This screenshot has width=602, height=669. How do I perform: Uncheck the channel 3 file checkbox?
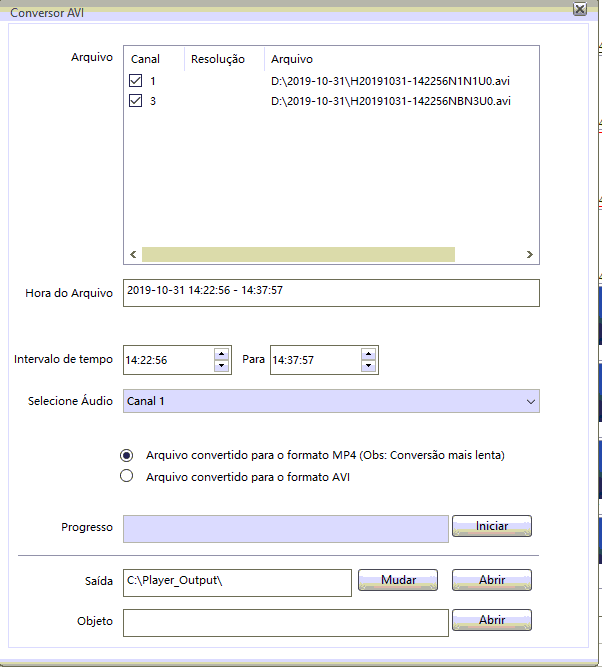click(x=136, y=102)
